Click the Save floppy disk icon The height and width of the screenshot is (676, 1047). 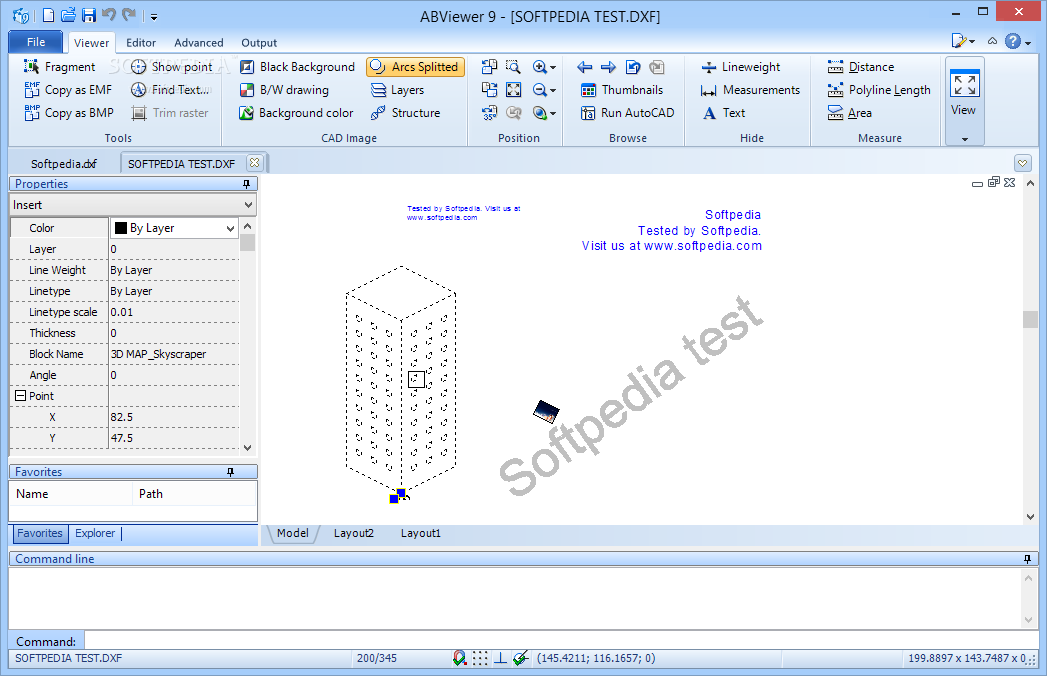89,15
